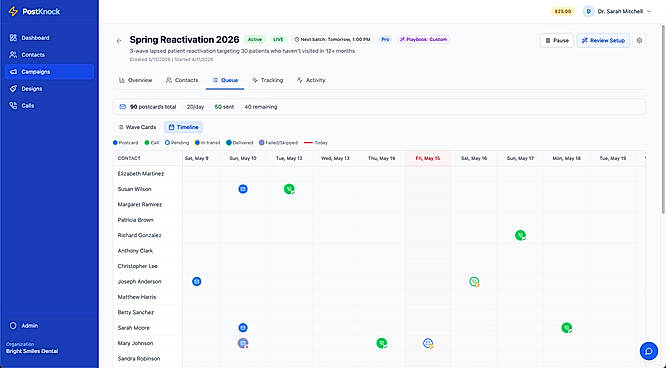Screen dimensions: 666x368
Task: Click Joseph Anderson's pending call on May 16
Action: click(x=474, y=281)
